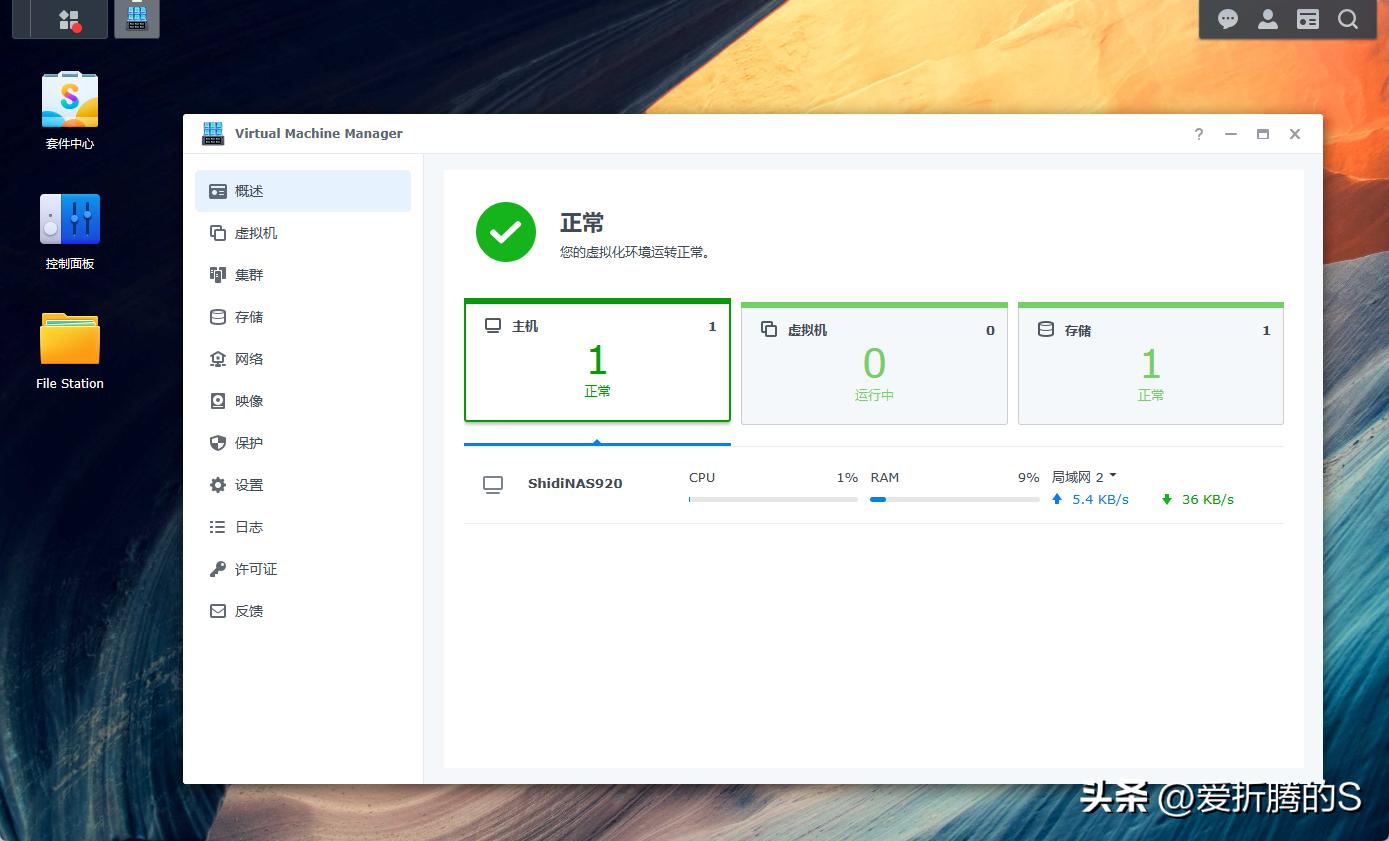Open the 局域网 2 network dropdown
This screenshot has height=841, width=1389.
tap(1085, 477)
